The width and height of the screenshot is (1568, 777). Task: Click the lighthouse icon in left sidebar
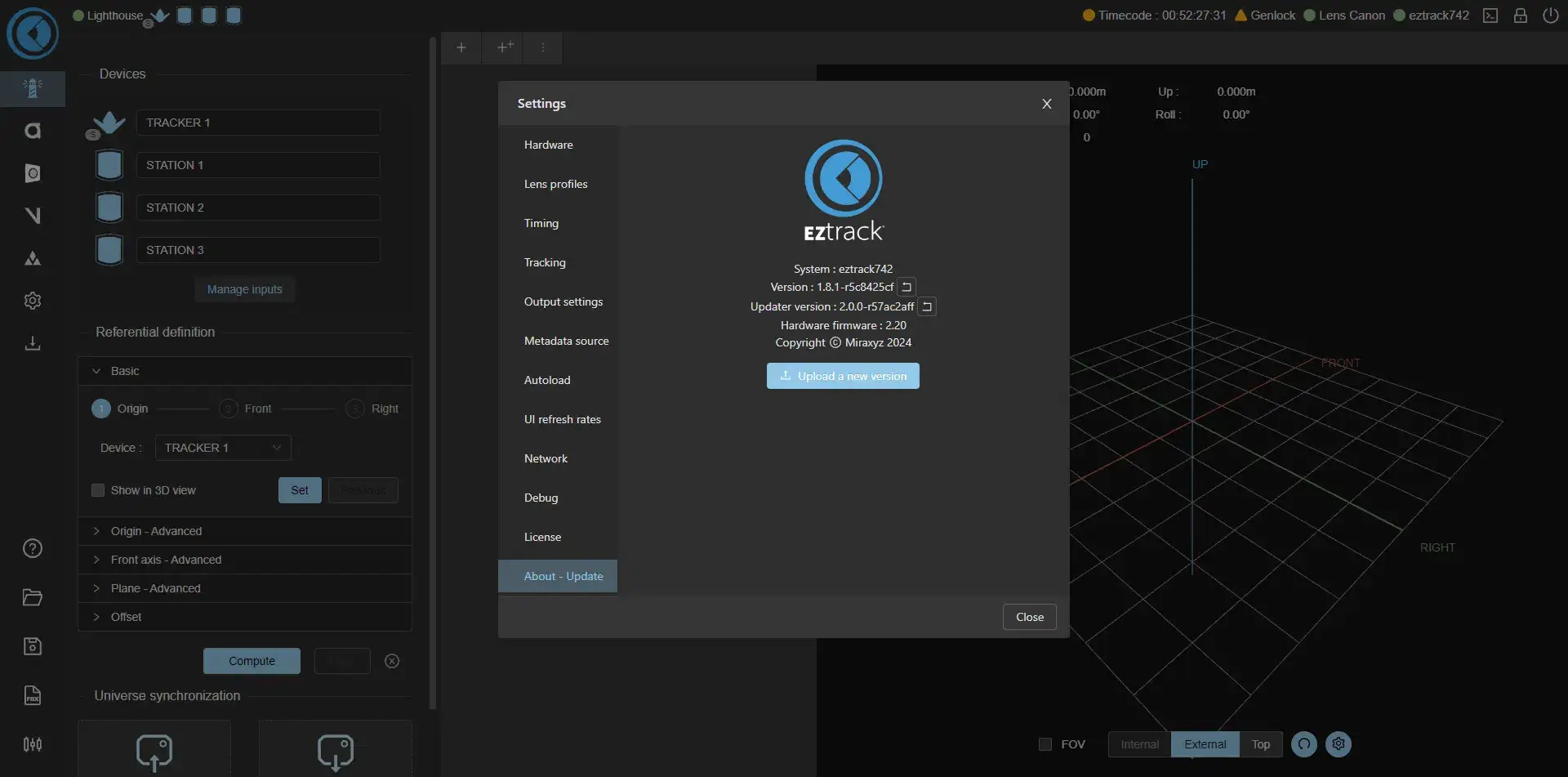coord(33,88)
